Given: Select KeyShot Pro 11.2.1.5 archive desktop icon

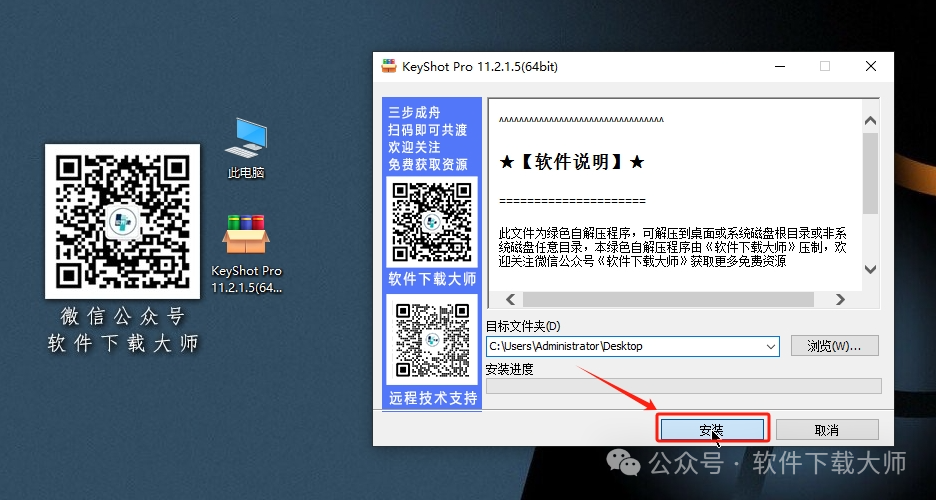Looking at the screenshot, I should [246, 254].
